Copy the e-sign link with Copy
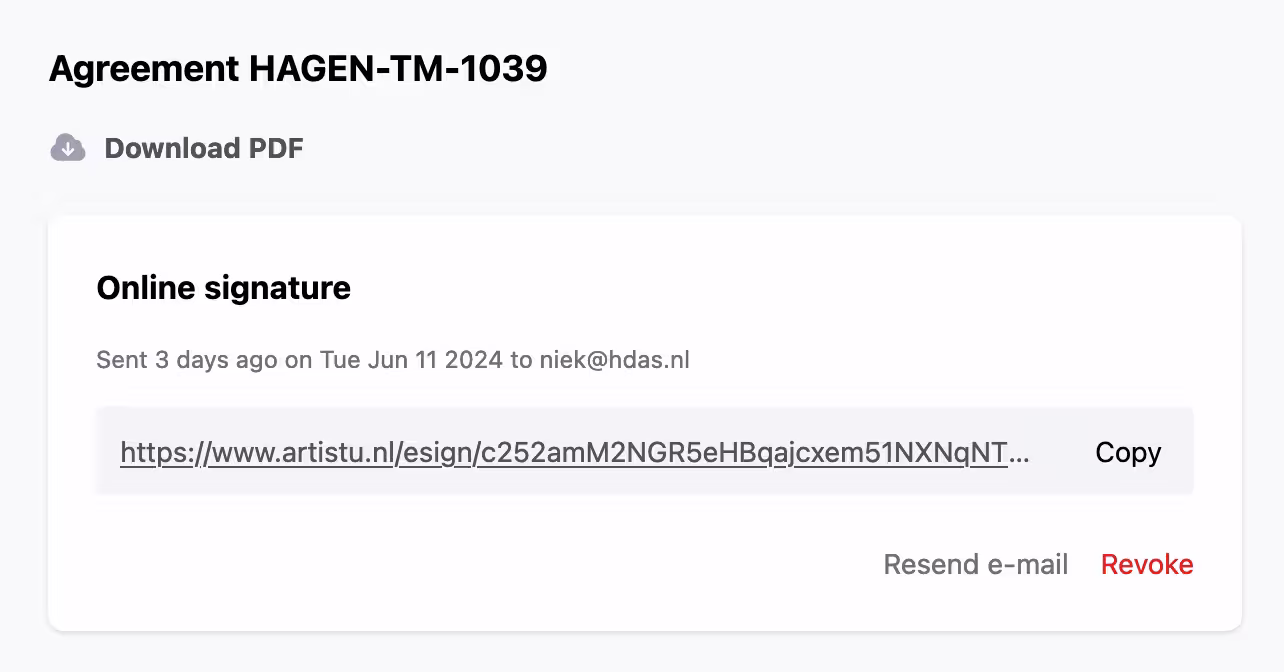This screenshot has height=672, width=1284. (1127, 452)
